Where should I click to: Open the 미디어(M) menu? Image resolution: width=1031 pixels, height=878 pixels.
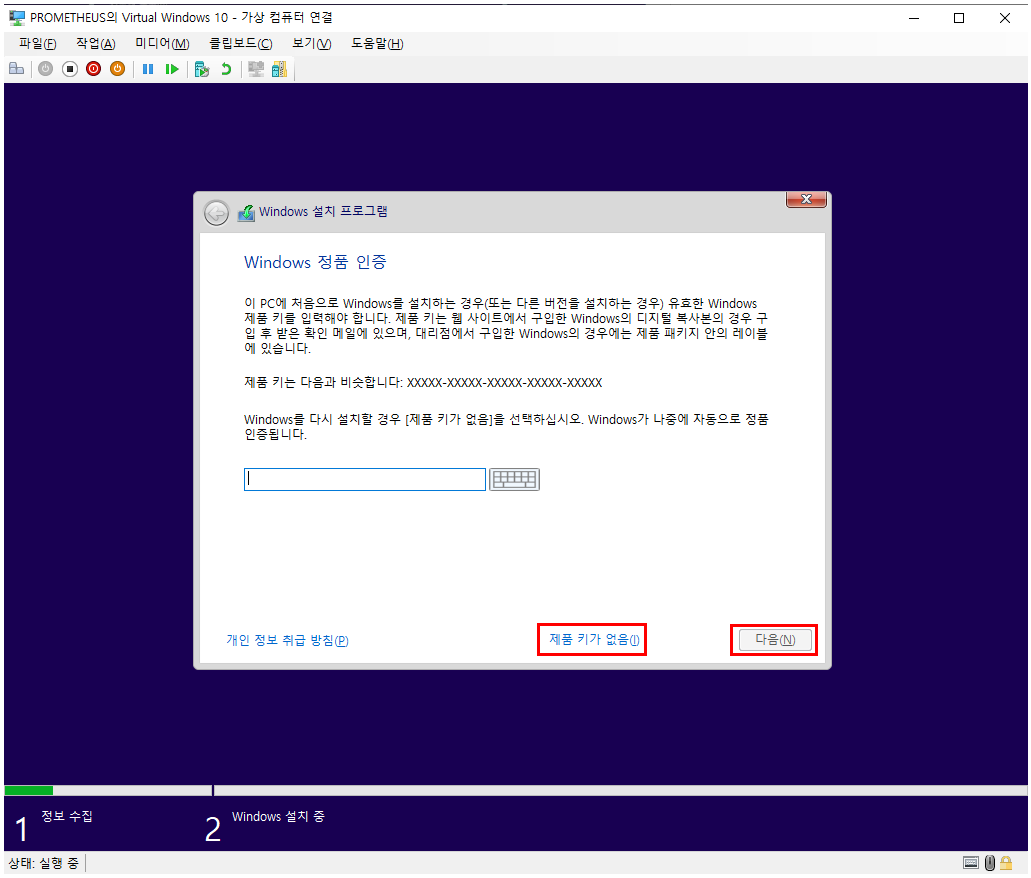coord(162,44)
